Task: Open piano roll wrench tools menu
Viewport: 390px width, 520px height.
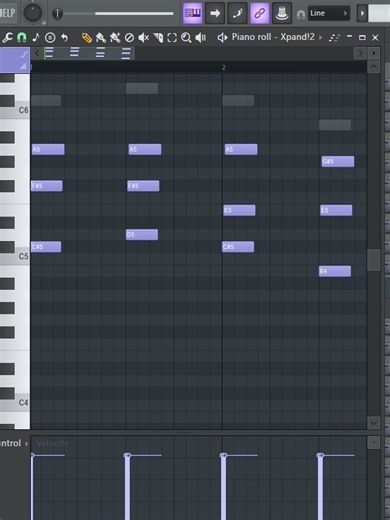Action: point(7,37)
